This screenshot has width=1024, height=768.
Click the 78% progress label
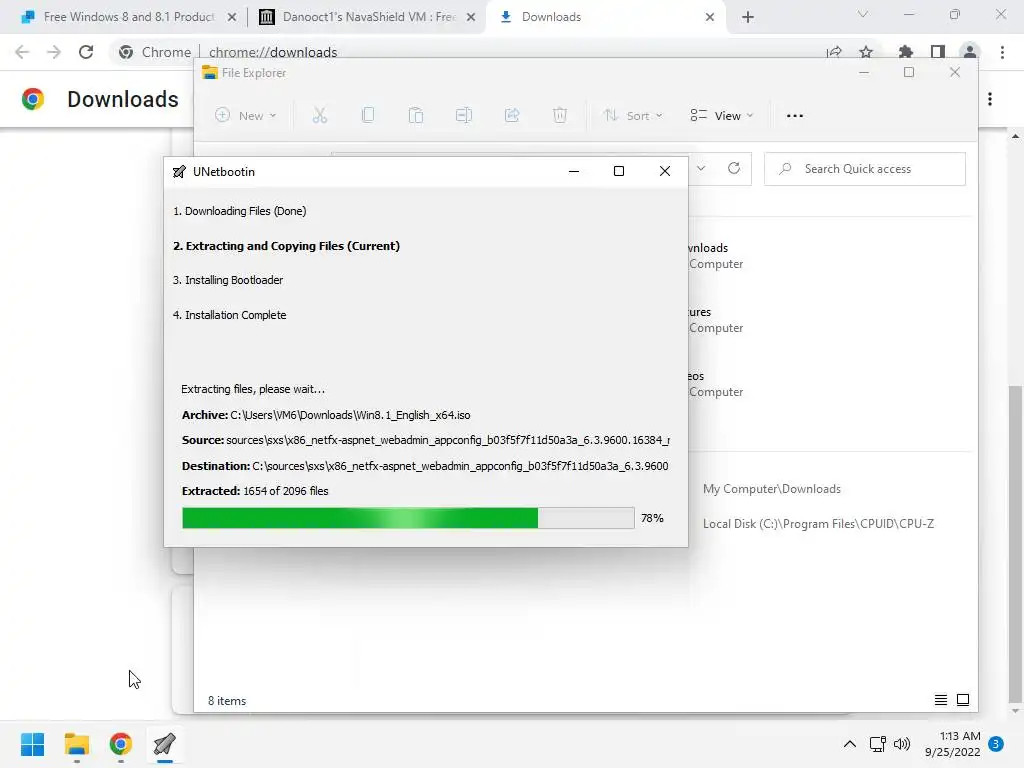[652, 518]
